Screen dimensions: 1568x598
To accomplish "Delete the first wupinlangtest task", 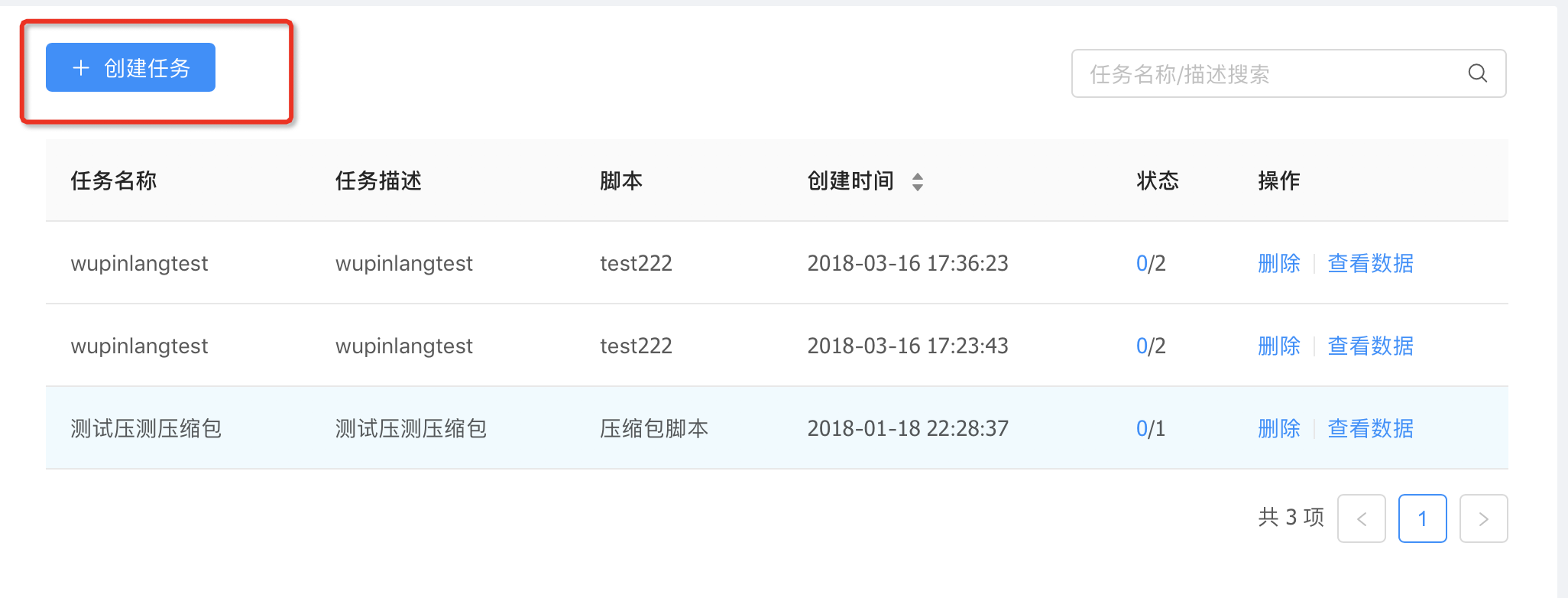I will [x=1278, y=263].
